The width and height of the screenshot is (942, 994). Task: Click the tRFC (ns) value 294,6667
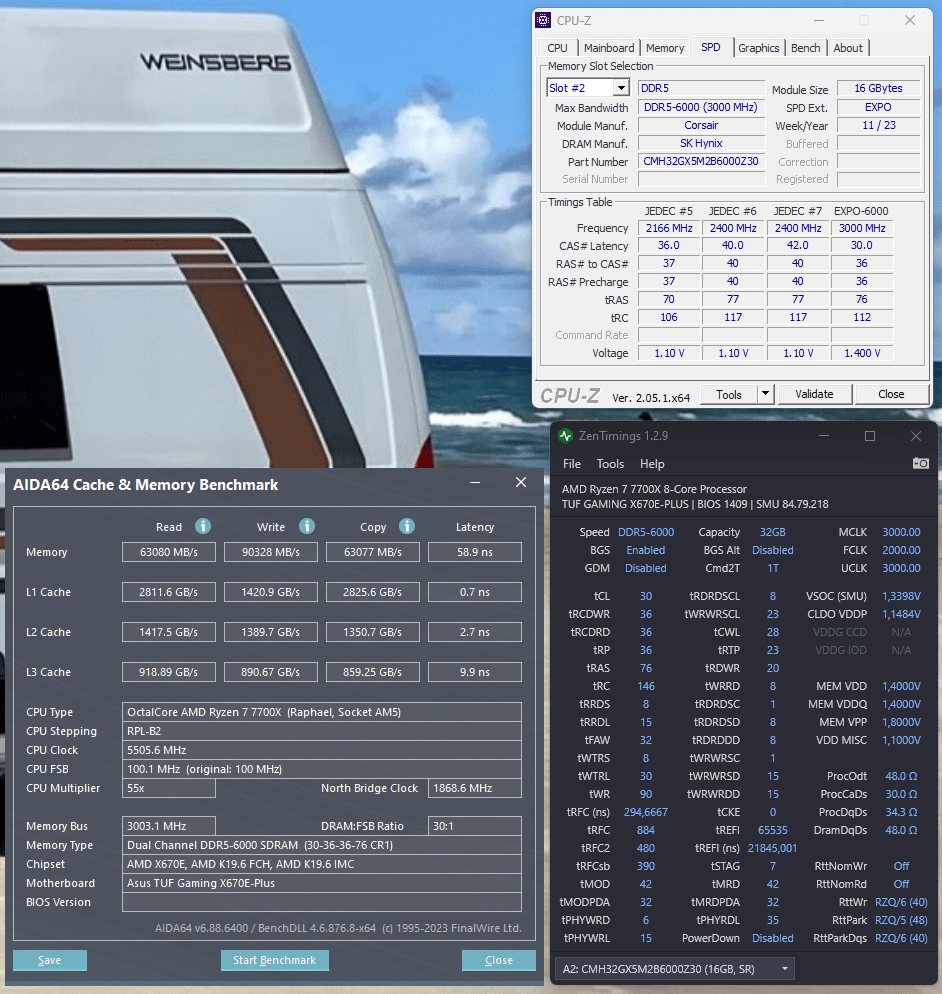[646, 812]
